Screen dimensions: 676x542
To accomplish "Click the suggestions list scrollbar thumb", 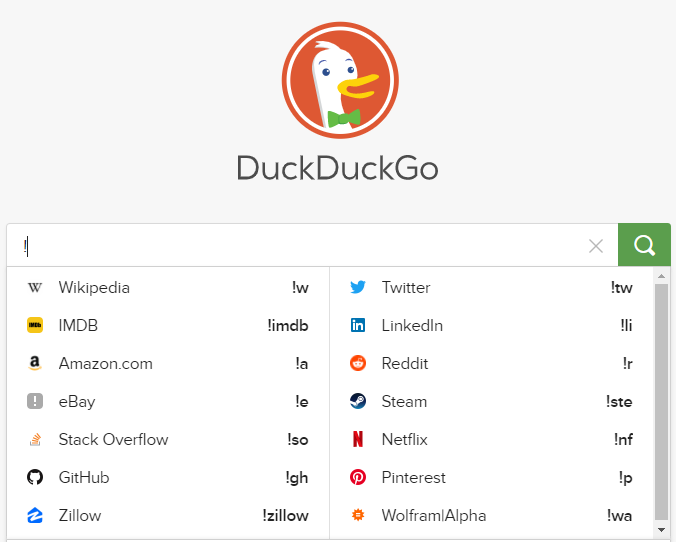I will point(661,402).
